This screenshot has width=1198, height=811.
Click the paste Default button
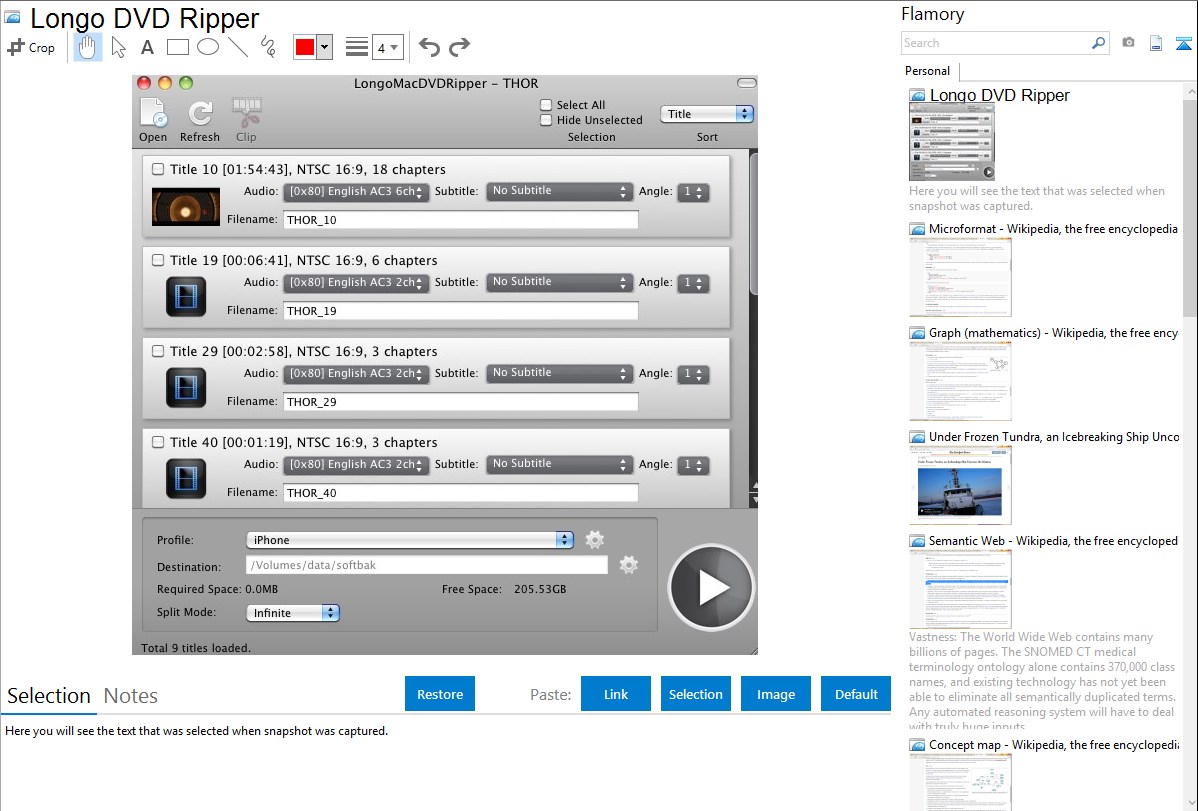point(856,693)
